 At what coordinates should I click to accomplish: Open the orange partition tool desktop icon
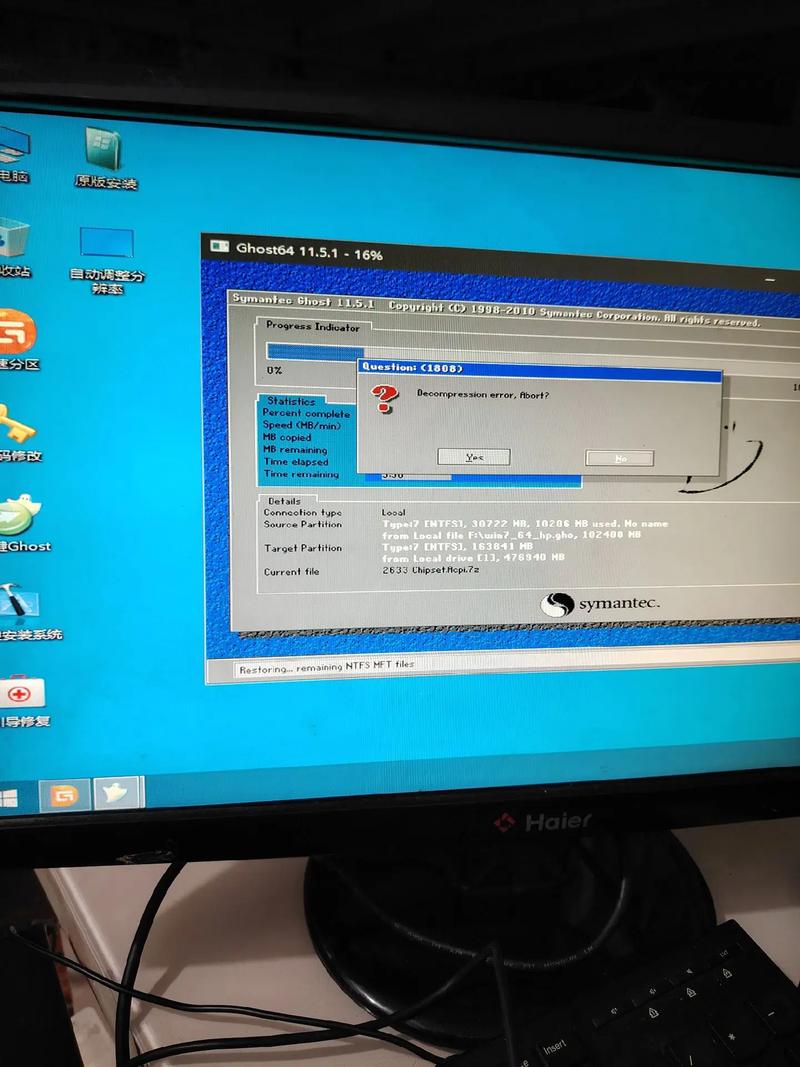pyautogui.click(x=17, y=329)
